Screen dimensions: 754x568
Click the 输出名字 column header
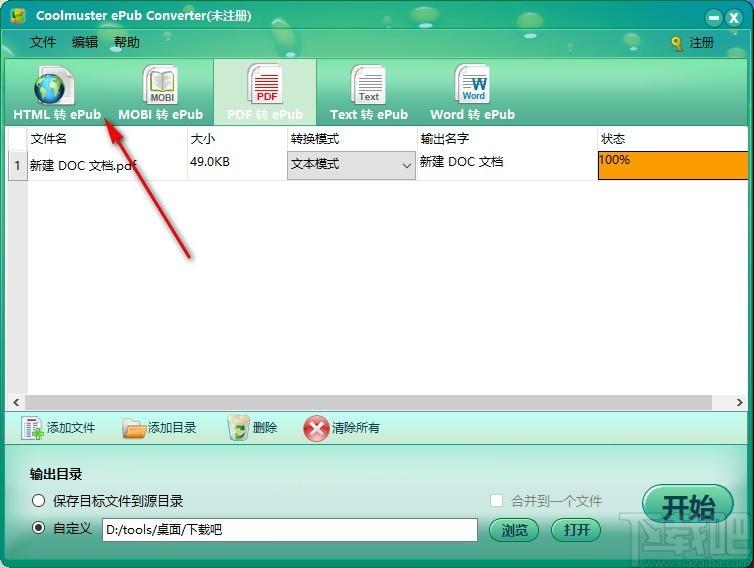coord(507,139)
